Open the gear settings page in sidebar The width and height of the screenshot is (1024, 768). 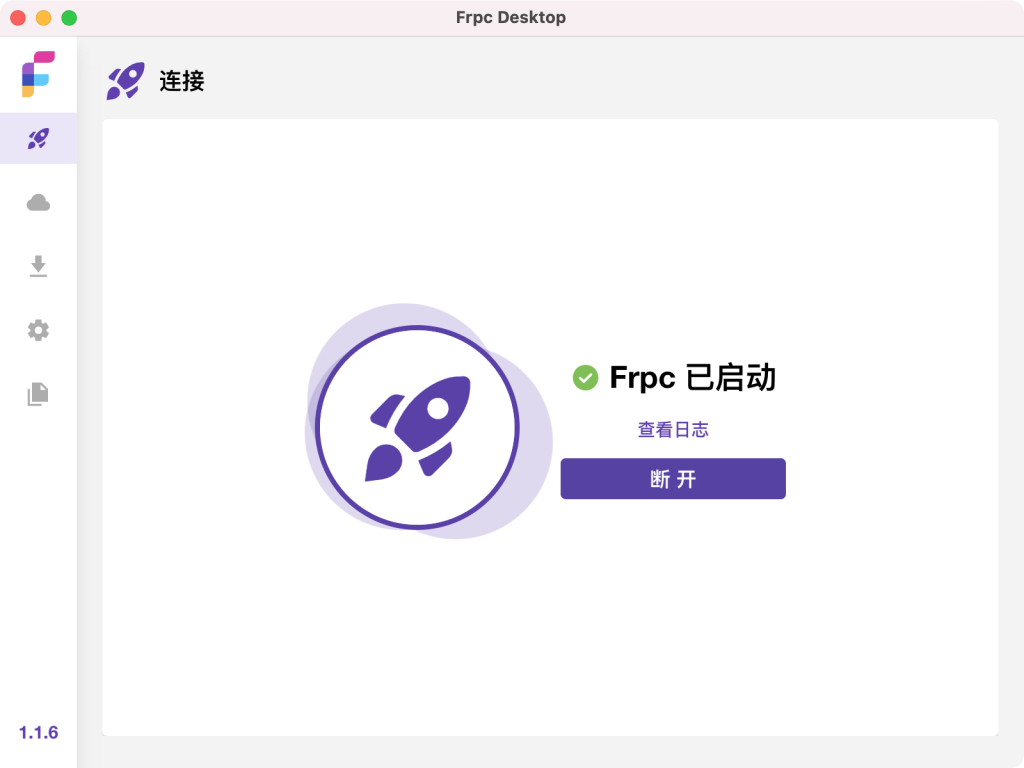(38, 330)
